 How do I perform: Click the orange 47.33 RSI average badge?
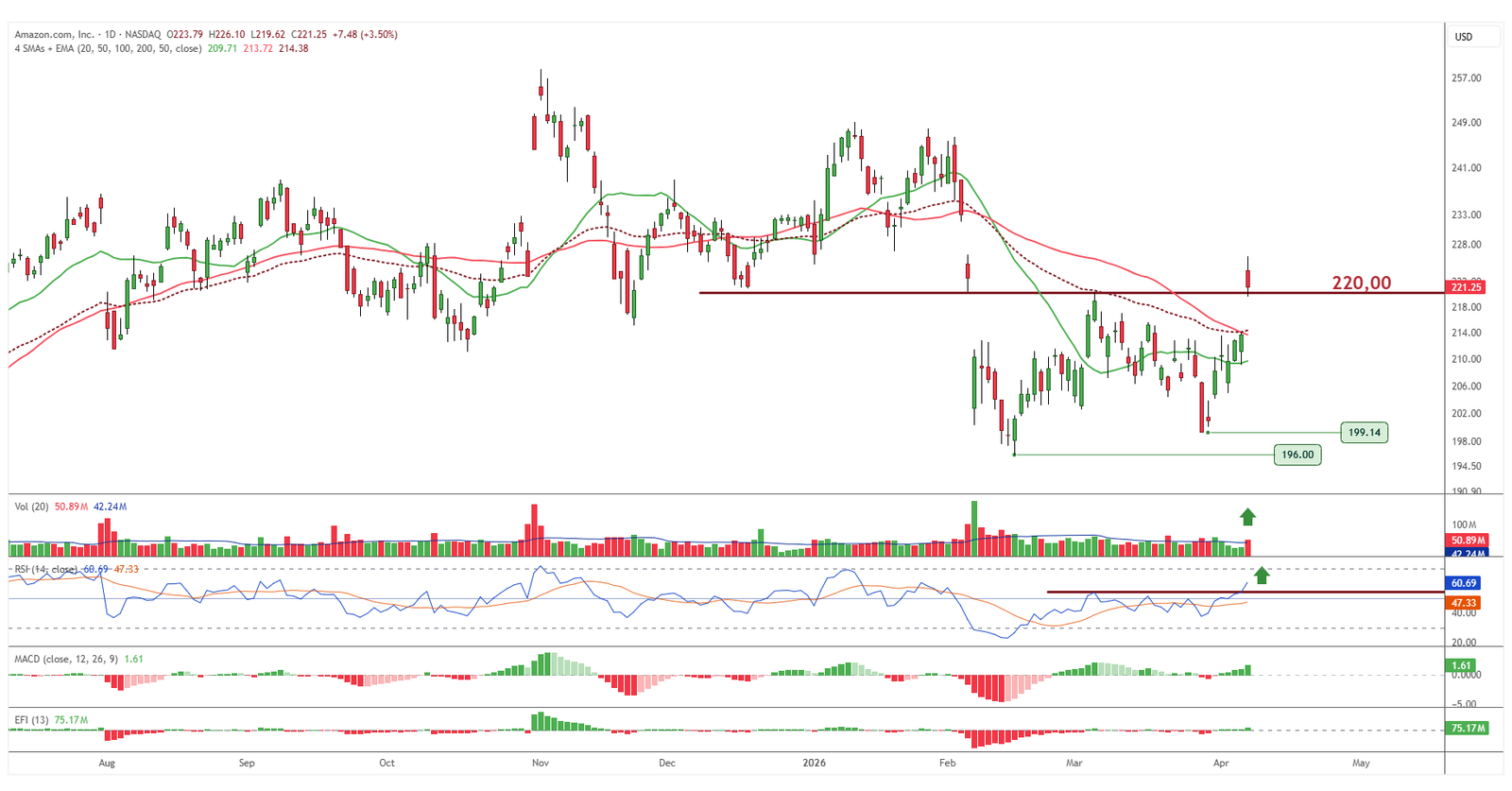coord(1464,602)
